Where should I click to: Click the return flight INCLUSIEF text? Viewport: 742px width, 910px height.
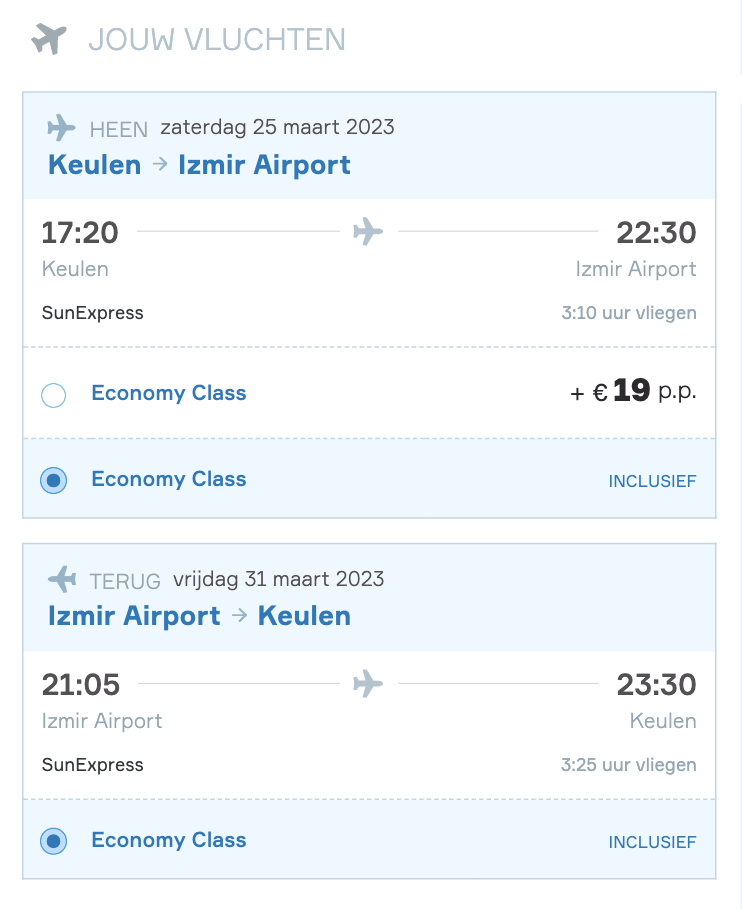(652, 842)
